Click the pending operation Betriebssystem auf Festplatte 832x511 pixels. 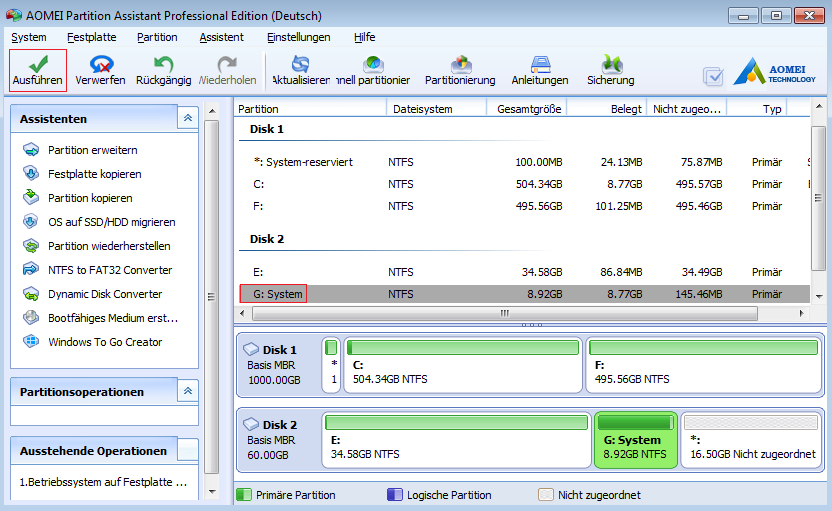103,482
